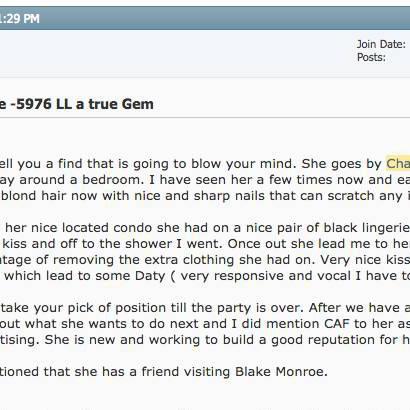Click the highlighted yellow search term
Image resolution: width=410 pixels, height=410 pixels.
pyautogui.click(x=398, y=163)
